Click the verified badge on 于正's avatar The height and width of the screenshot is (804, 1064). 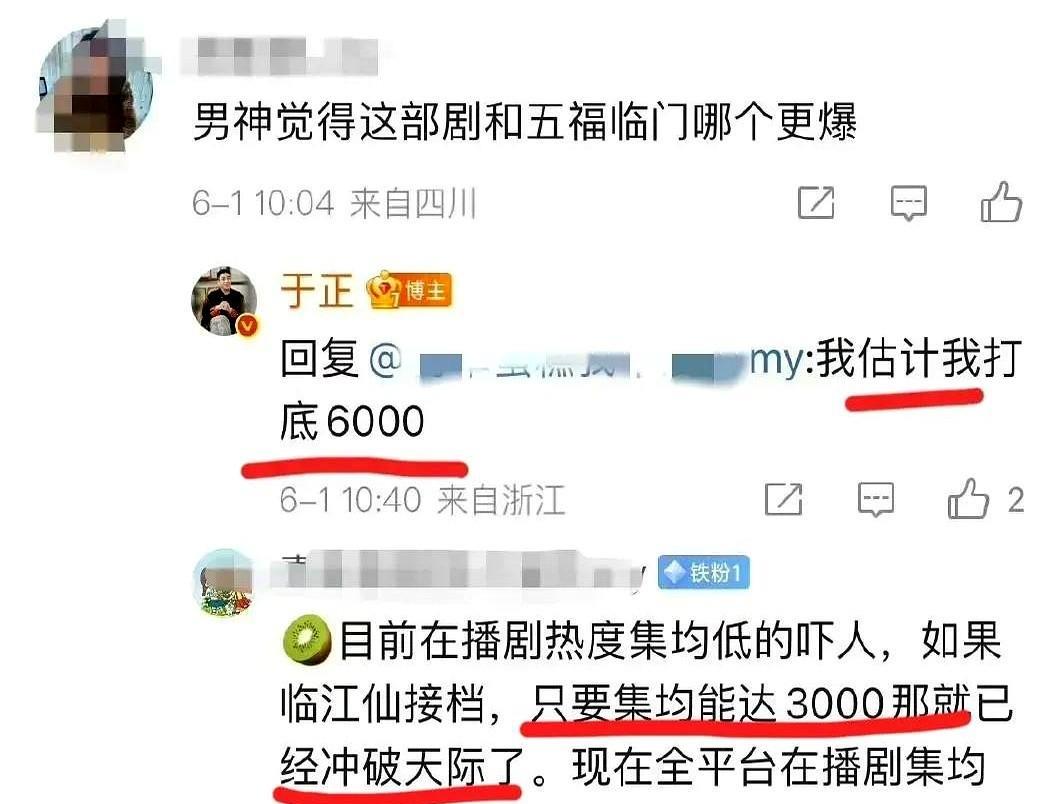tap(248, 326)
